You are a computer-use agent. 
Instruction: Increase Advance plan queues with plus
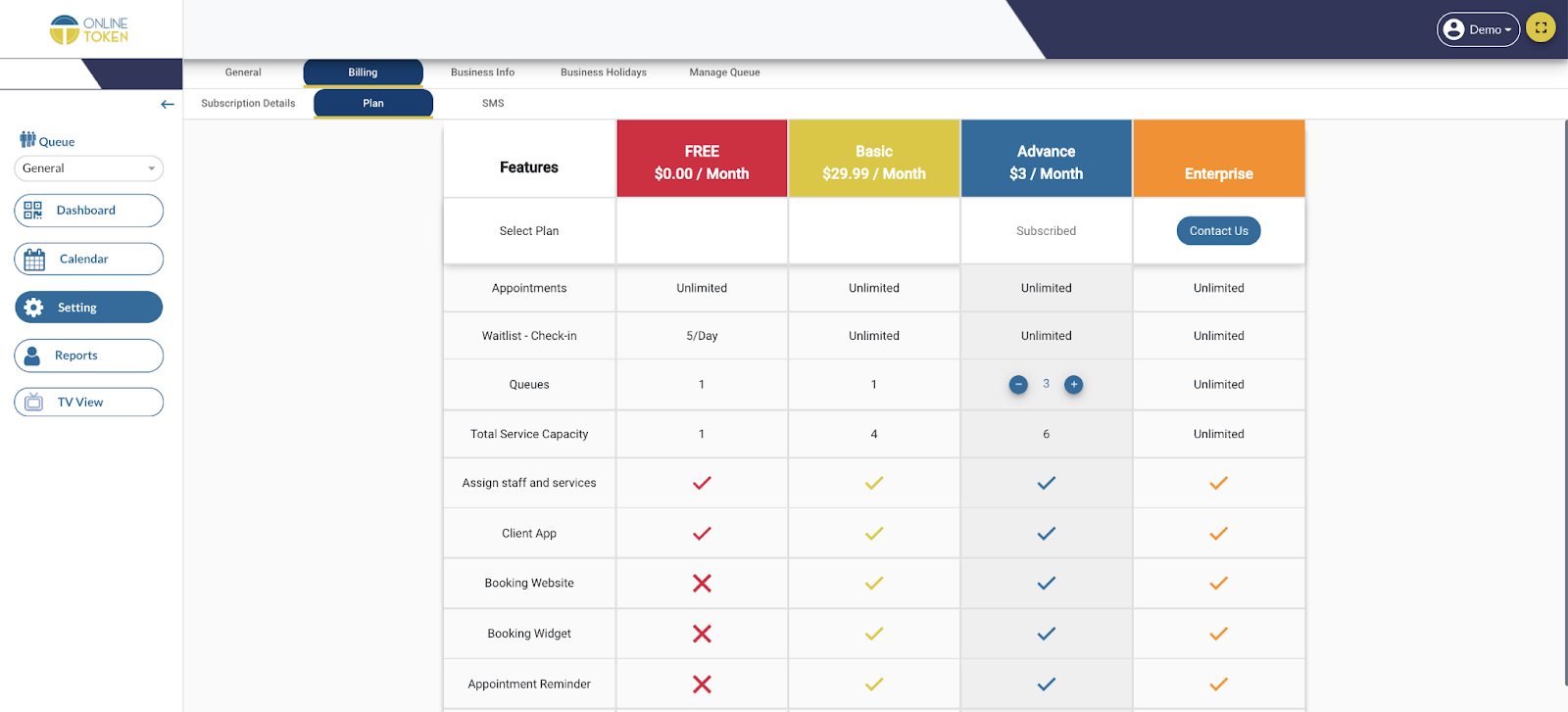pos(1074,385)
